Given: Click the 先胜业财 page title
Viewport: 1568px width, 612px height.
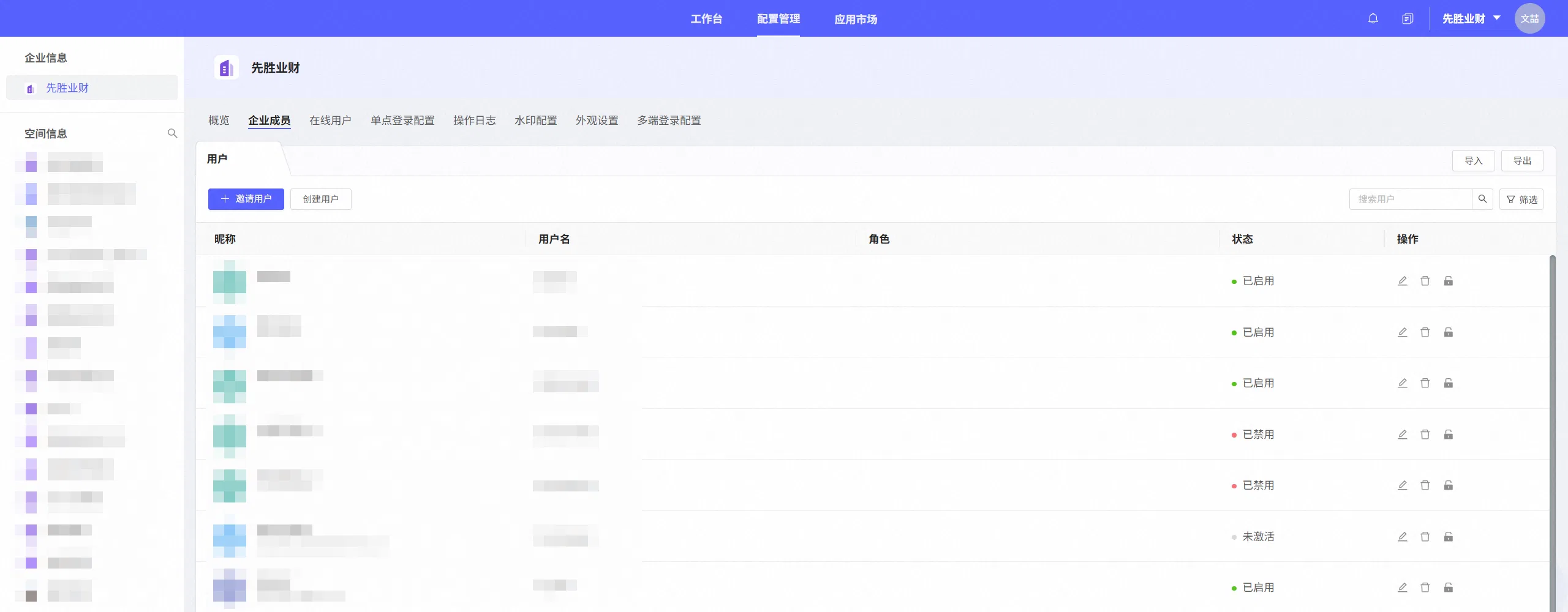Looking at the screenshot, I should [276, 67].
